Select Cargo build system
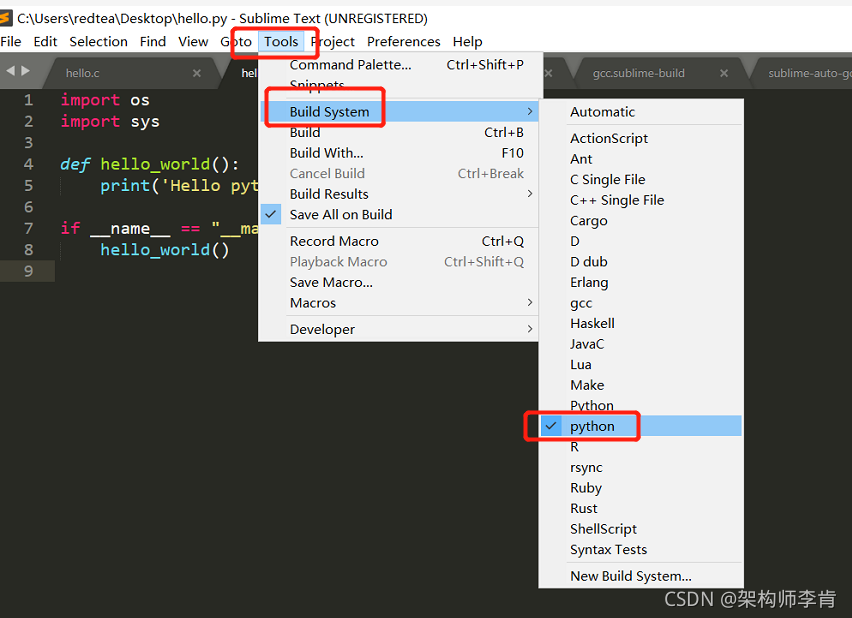Screen dimensions: 852x618 [x=641, y=221]
